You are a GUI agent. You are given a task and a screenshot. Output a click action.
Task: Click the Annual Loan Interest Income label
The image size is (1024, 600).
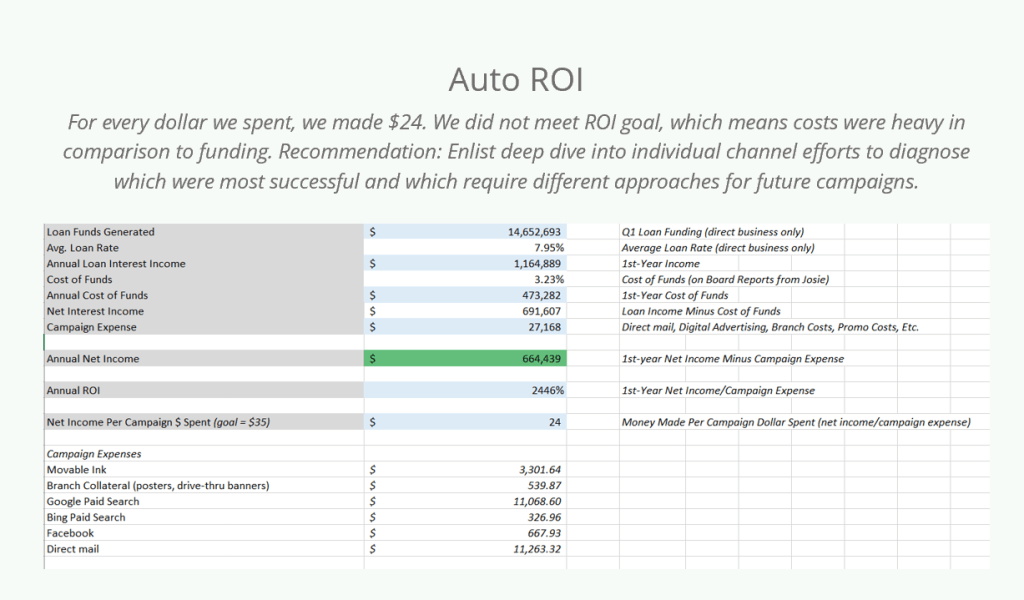coord(116,263)
